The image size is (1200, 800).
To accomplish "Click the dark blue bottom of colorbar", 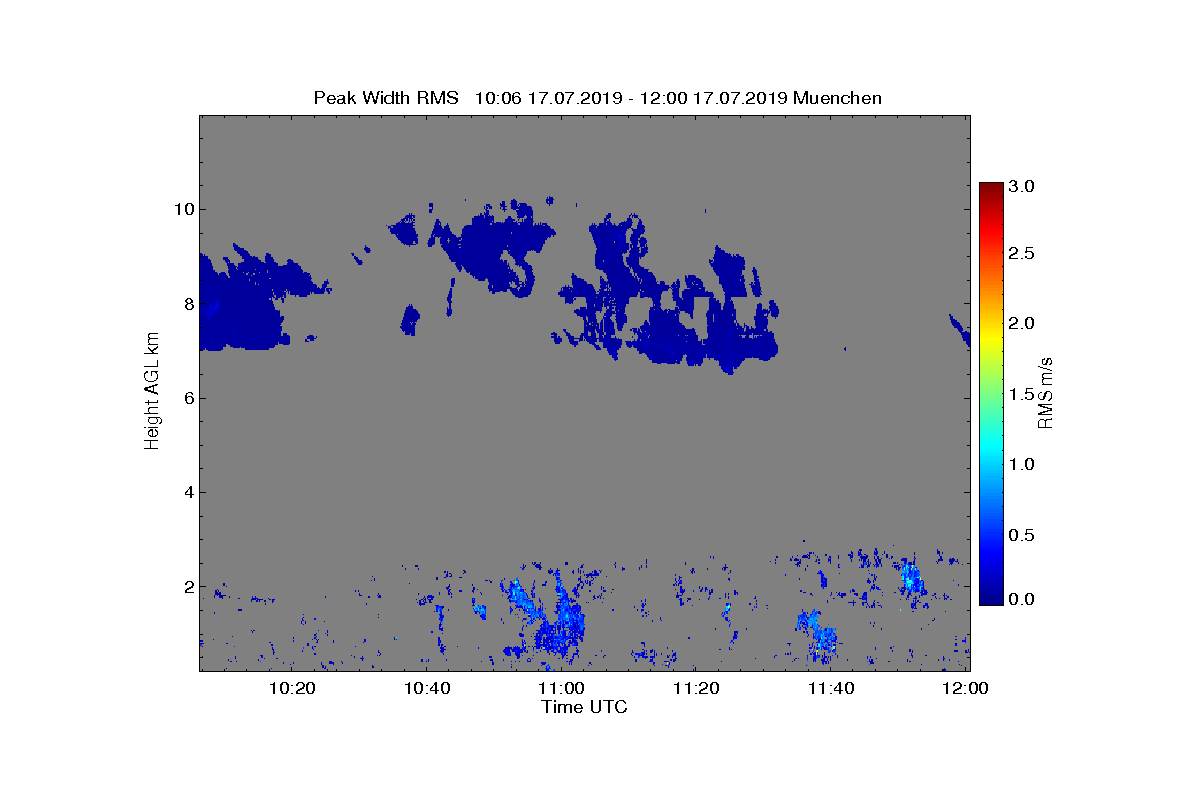I will click(991, 596).
